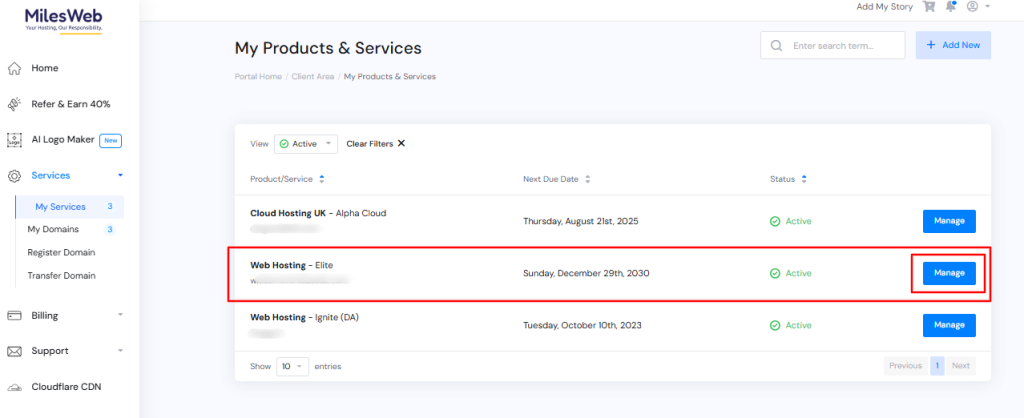Go to Portal Home breadcrumb

click(258, 76)
